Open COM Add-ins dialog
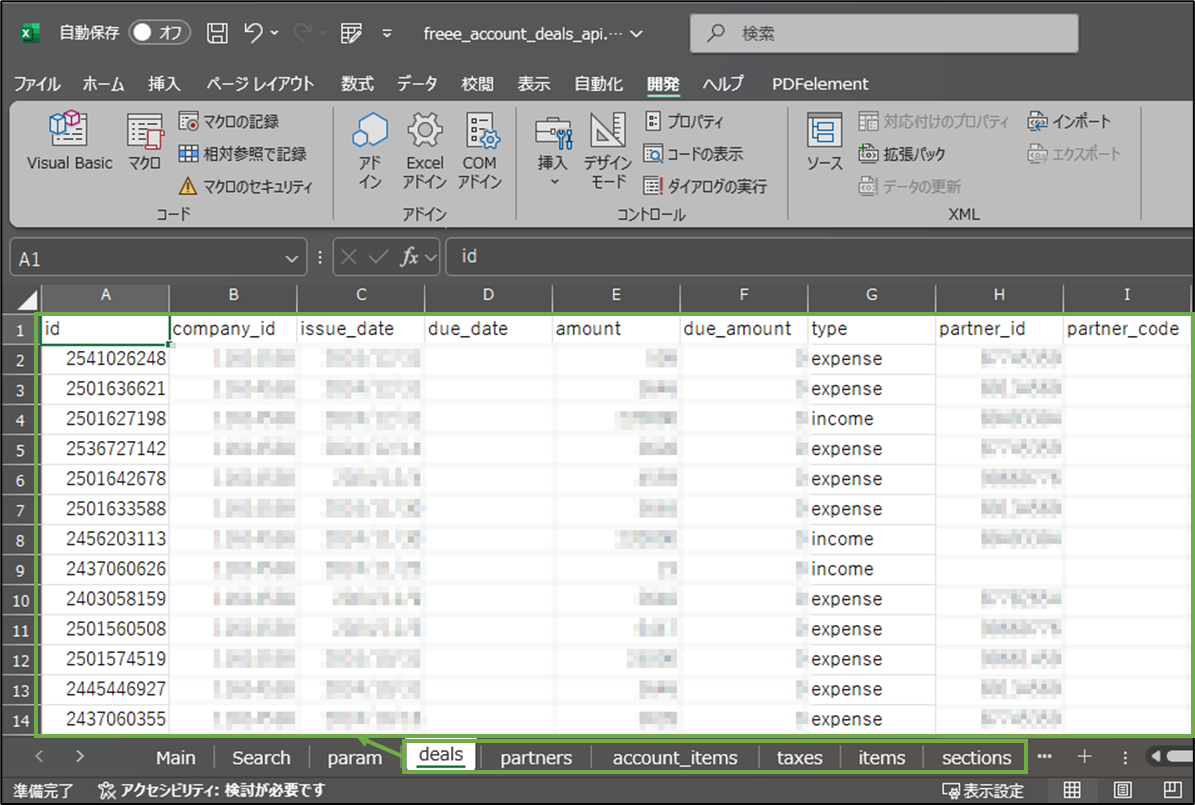 [479, 150]
